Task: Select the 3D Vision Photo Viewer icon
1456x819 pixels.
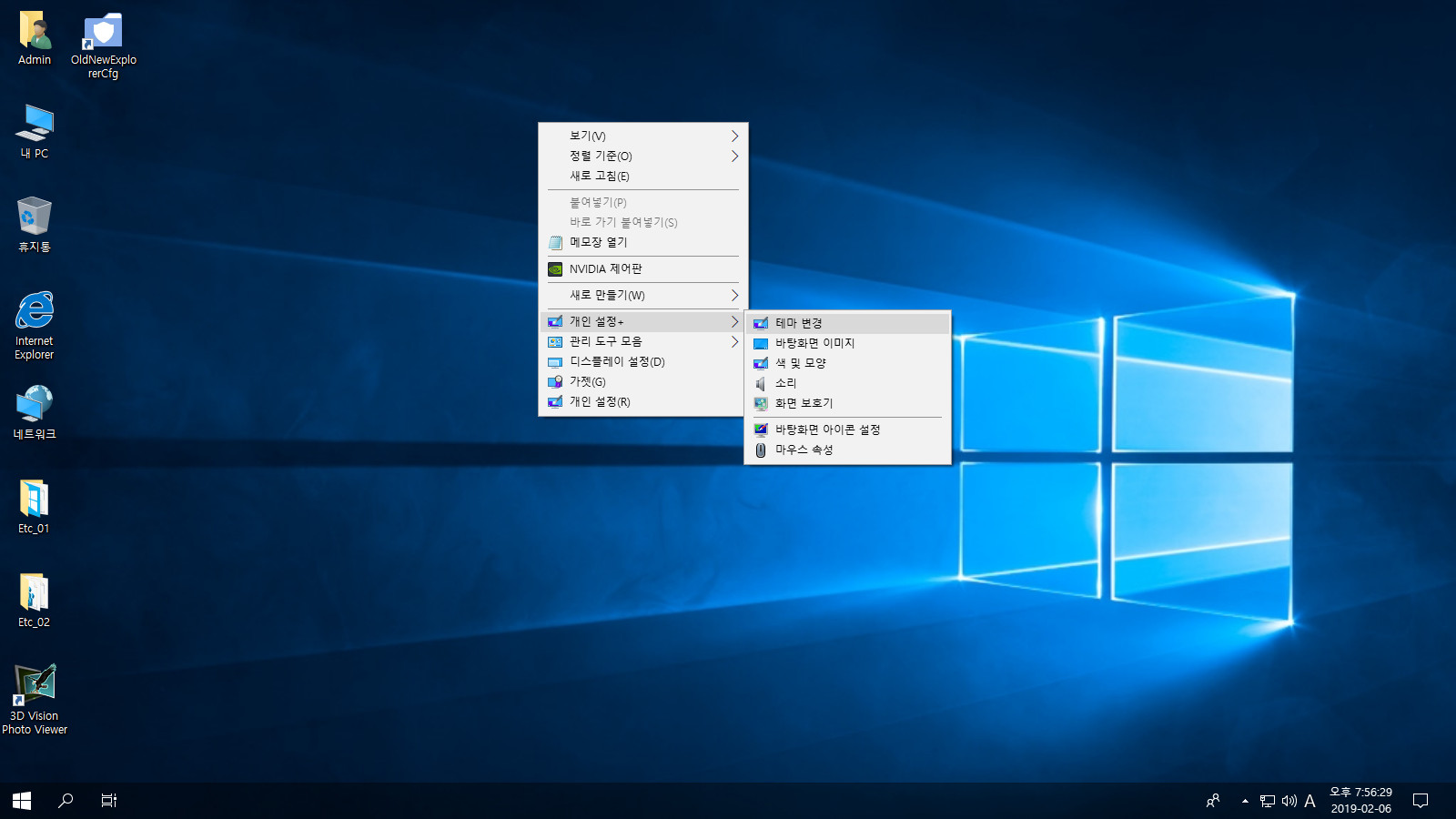Action: 35,699
